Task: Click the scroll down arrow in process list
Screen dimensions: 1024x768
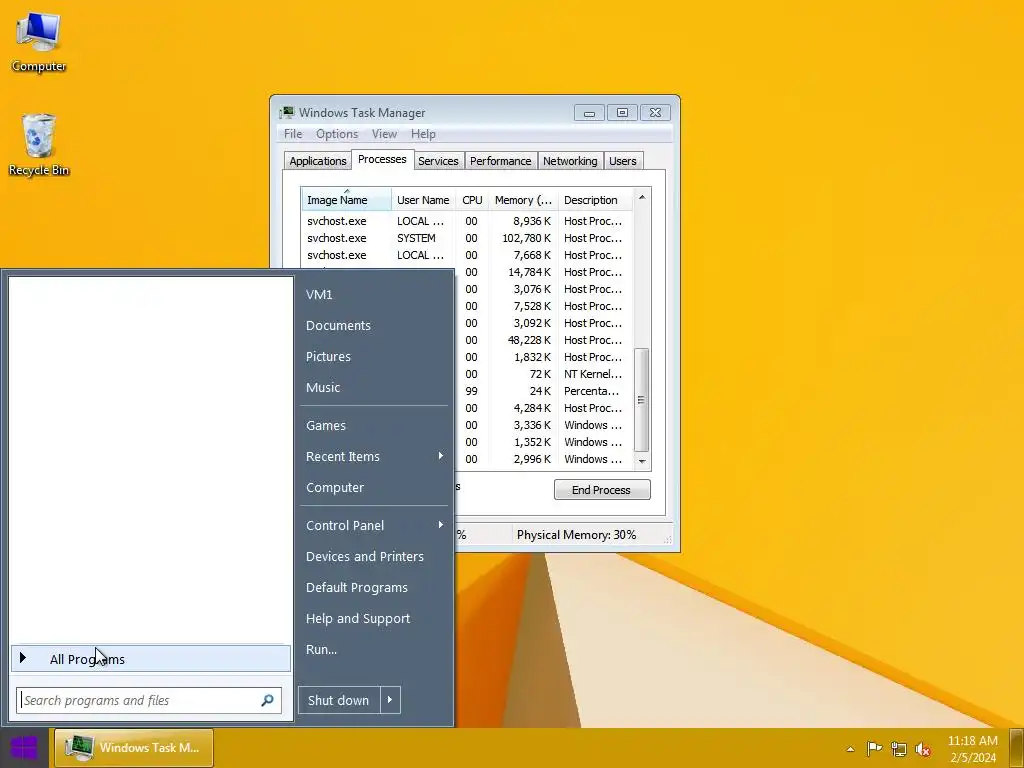Action: tap(641, 461)
